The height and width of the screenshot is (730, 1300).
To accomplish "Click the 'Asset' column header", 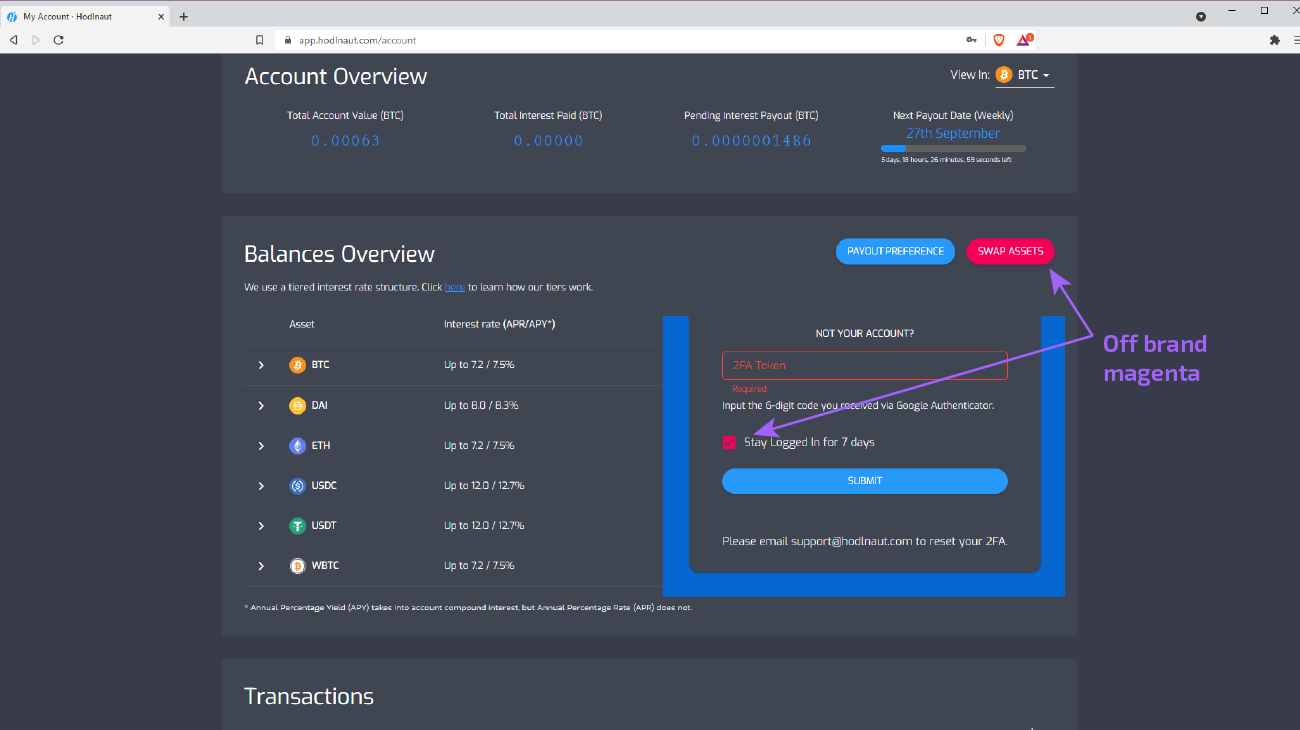I will coord(302,324).
